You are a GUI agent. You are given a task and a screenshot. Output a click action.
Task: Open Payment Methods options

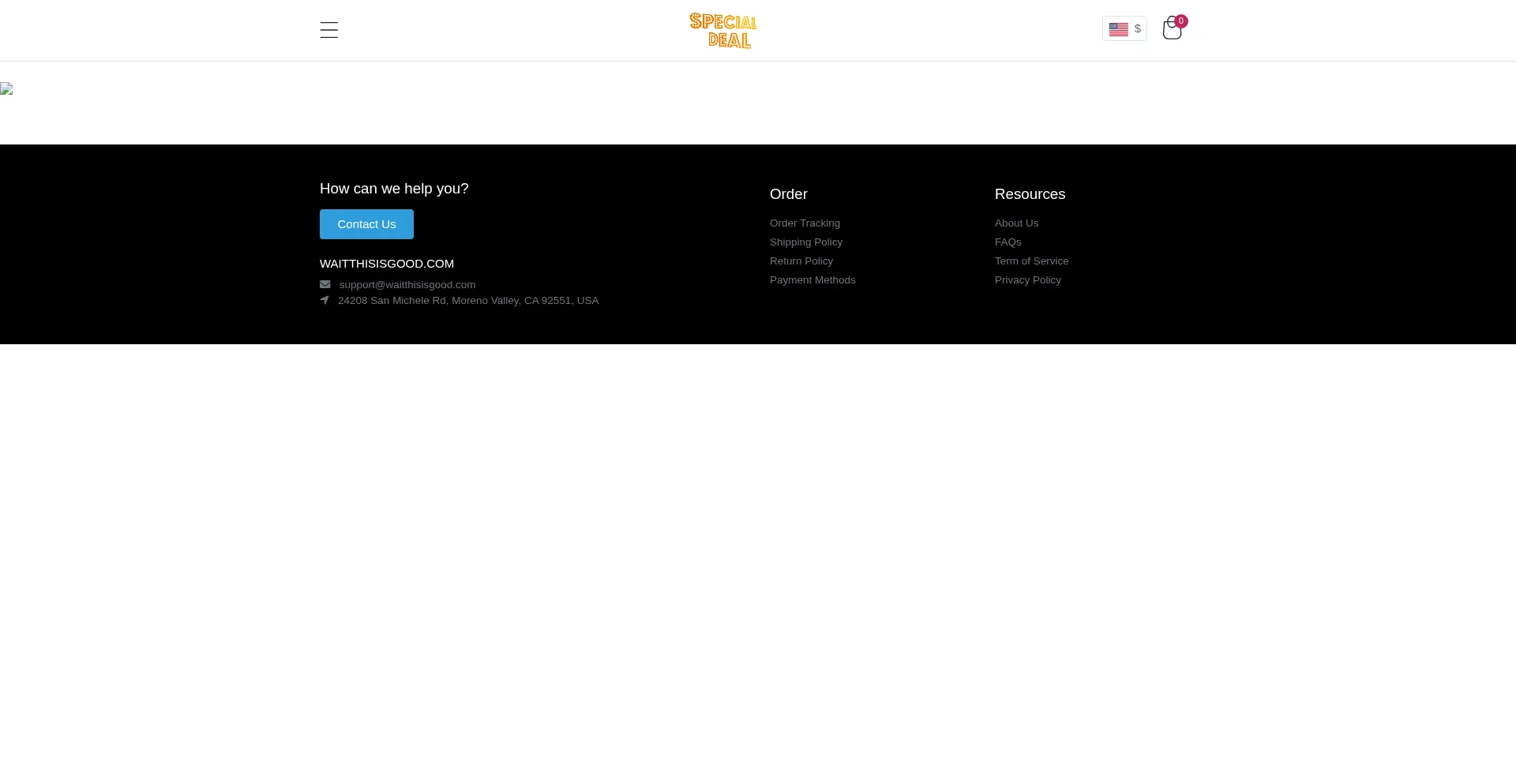click(x=812, y=279)
